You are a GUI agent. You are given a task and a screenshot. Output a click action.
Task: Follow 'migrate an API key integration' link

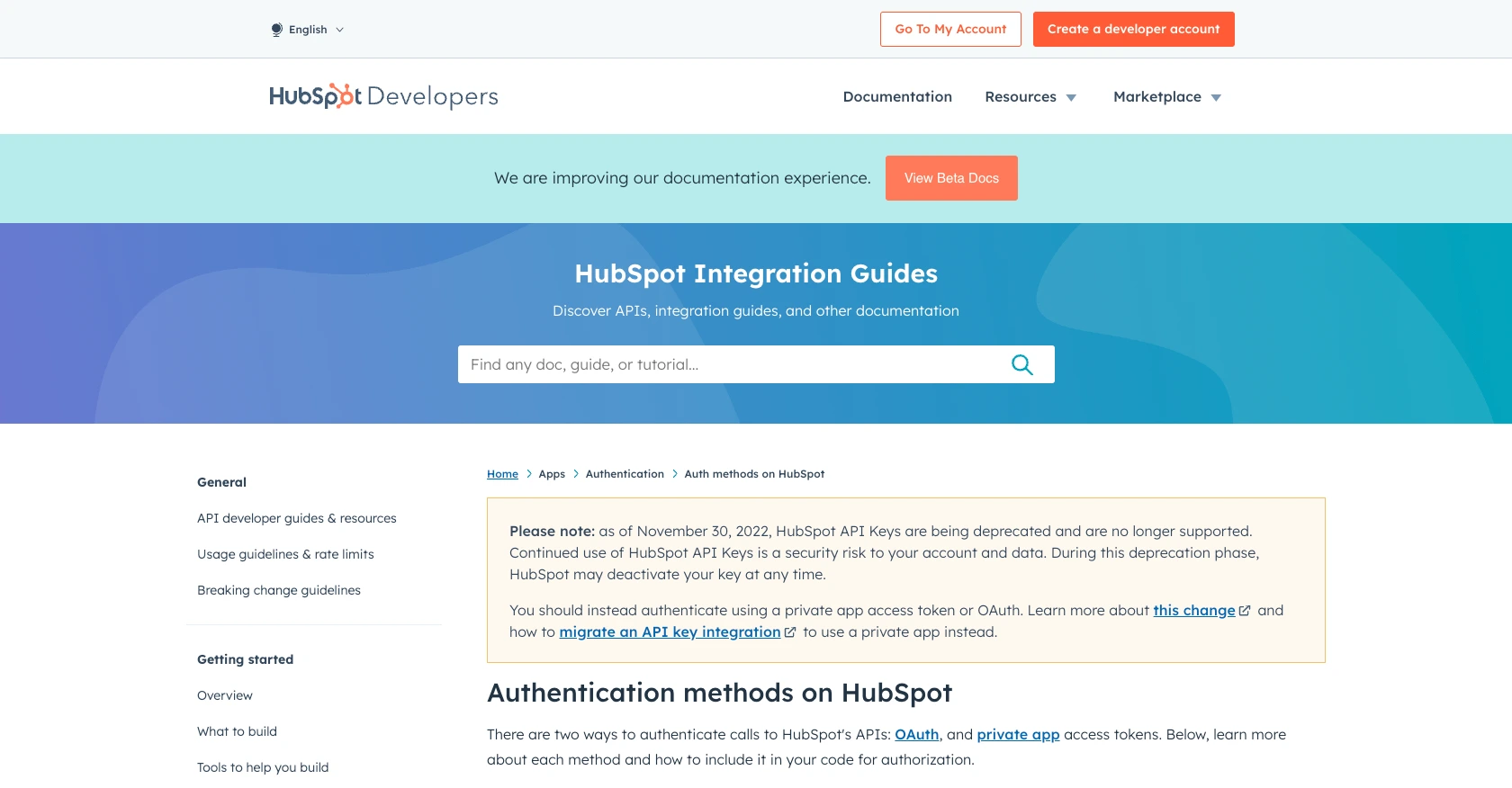(670, 631)
